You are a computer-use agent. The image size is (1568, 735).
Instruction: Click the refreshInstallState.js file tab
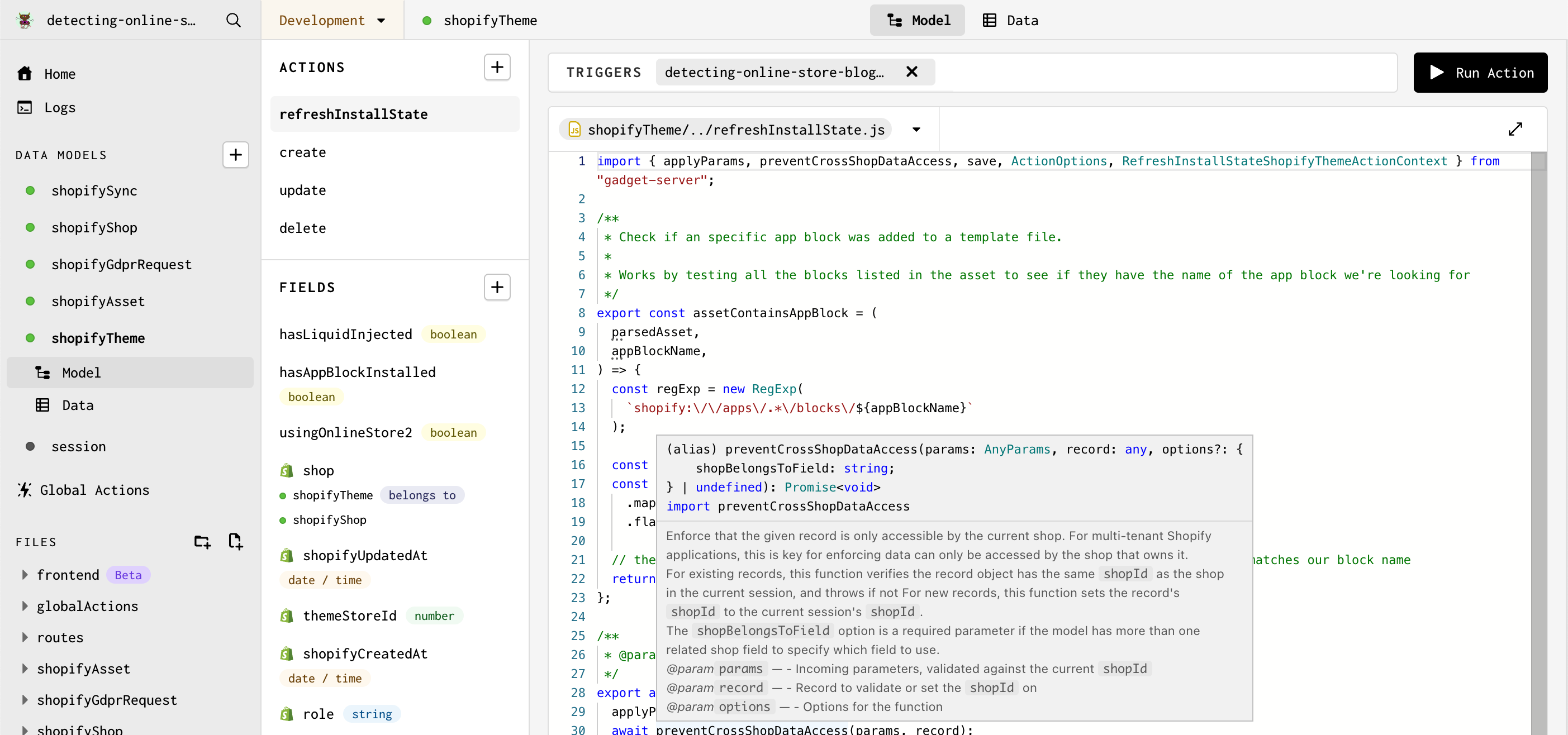pos(725,130)
